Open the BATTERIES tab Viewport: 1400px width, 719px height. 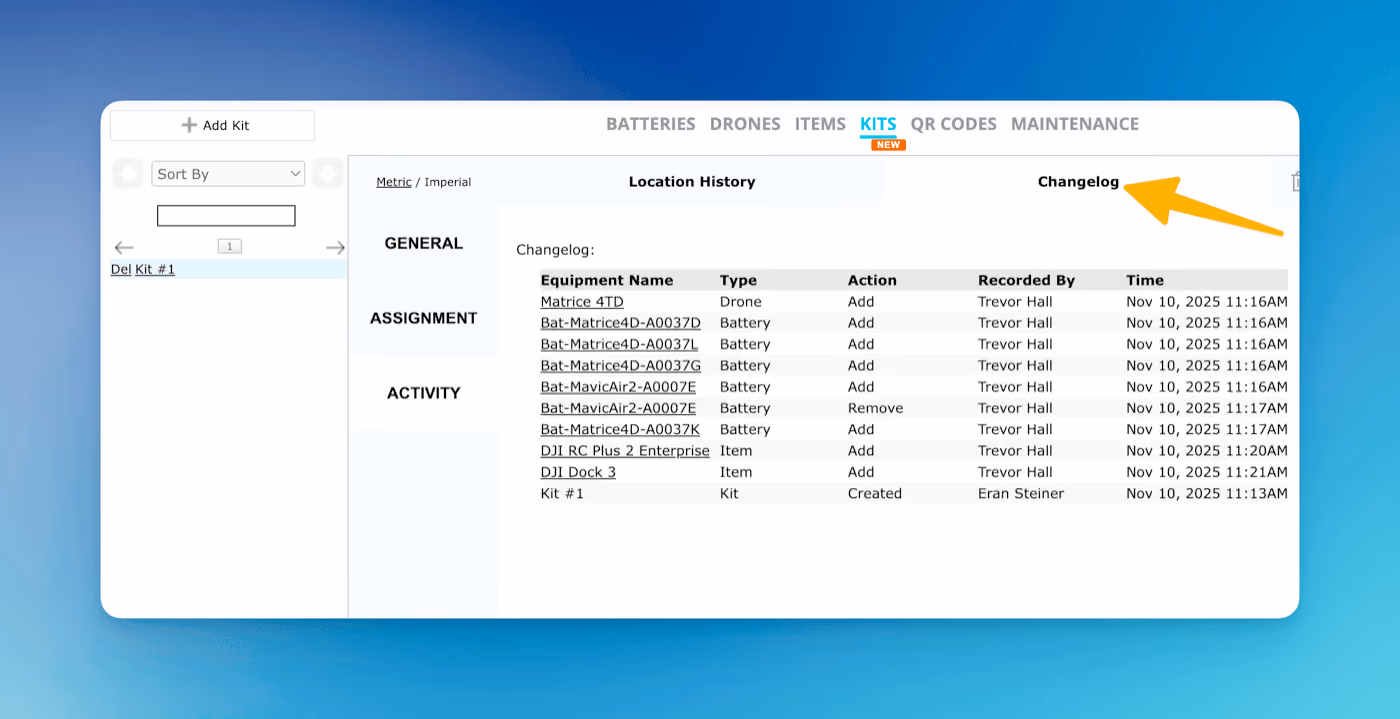pos(650,124)
